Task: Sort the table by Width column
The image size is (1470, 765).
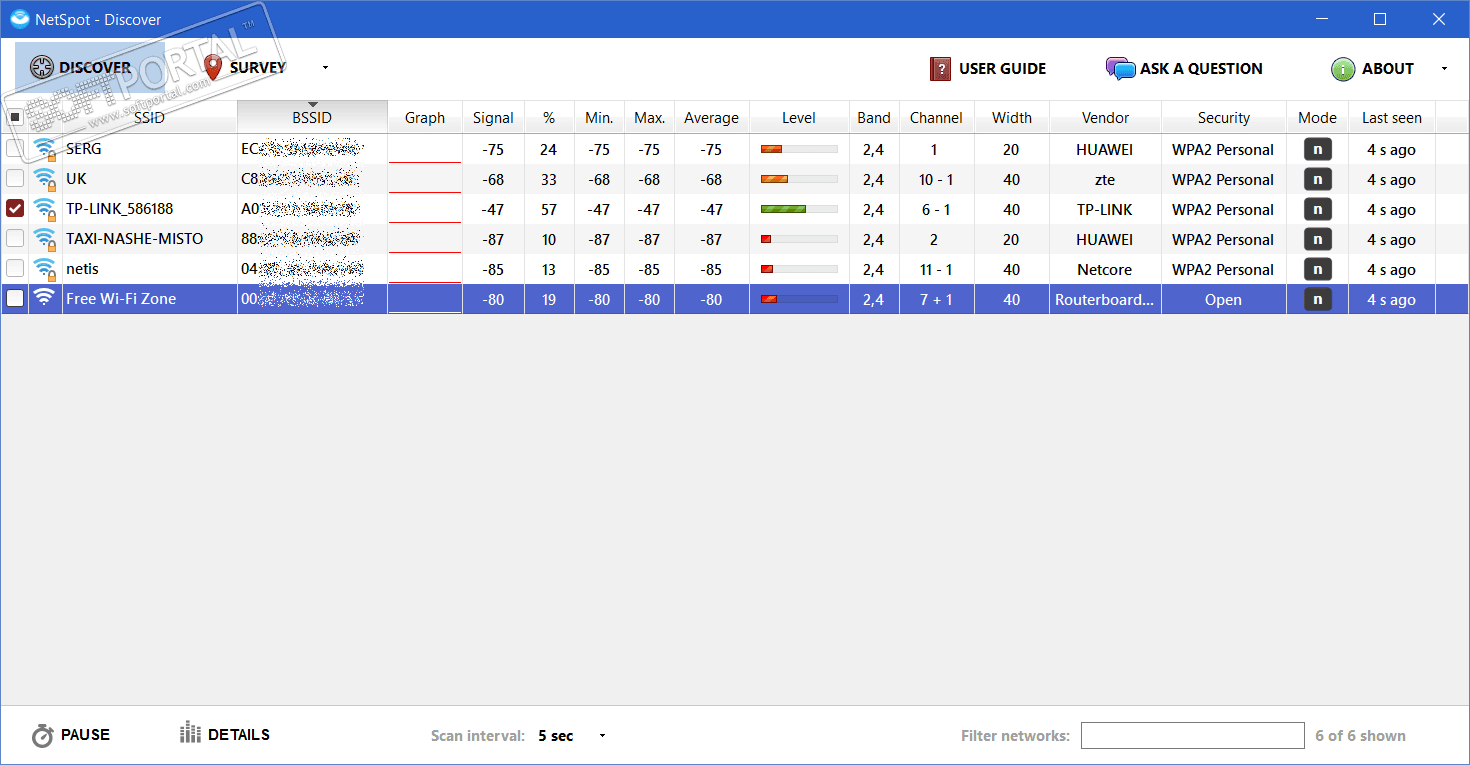Action: (x=1012, y=118)
